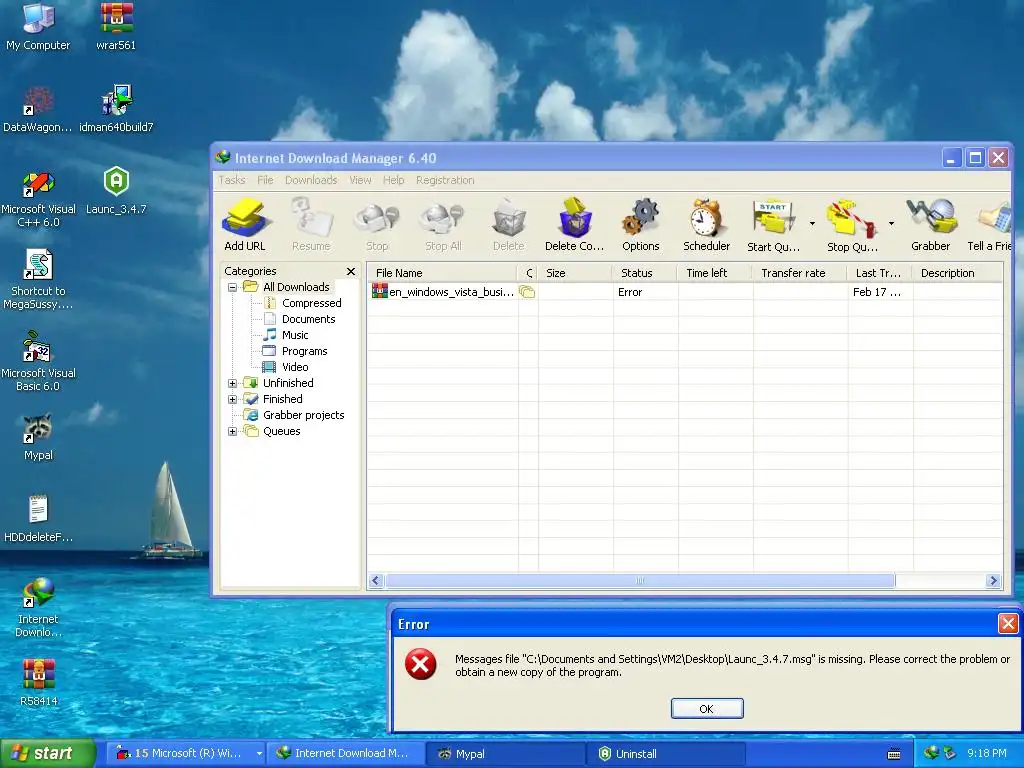This screenshot has width=1024, height=768.
Task: Click the Stop toolbar icon
Action: [377, 225]
